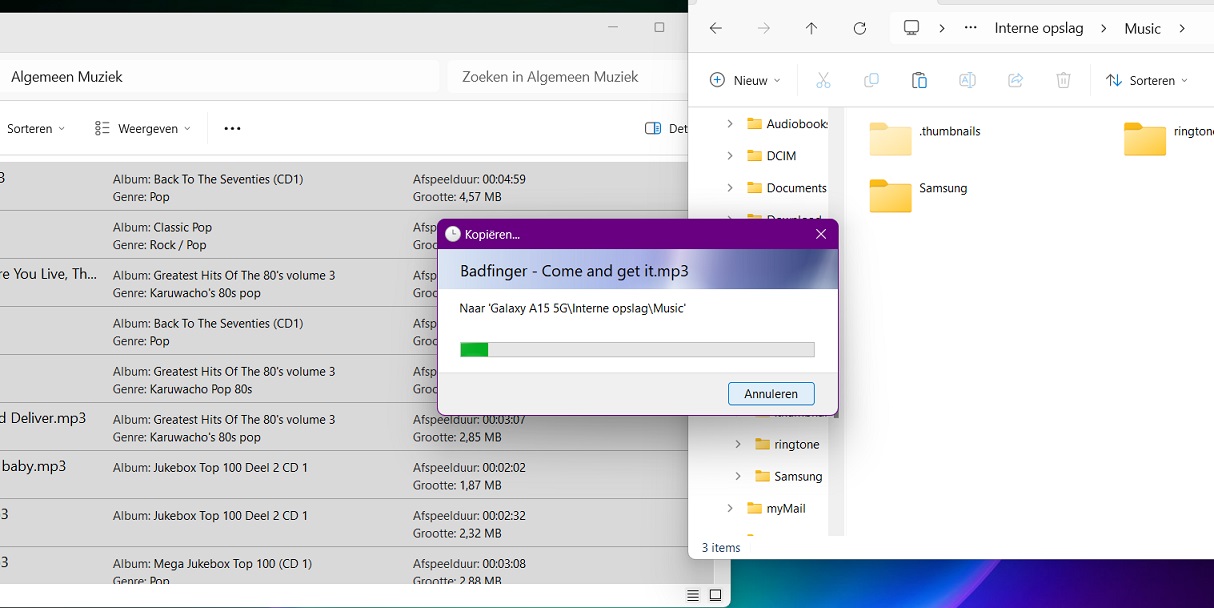Image resolution: width=1214 pixels, height=608 pixels.
Task: Go up one folder level
Action: pyautogui.click(x=811, y=28)
